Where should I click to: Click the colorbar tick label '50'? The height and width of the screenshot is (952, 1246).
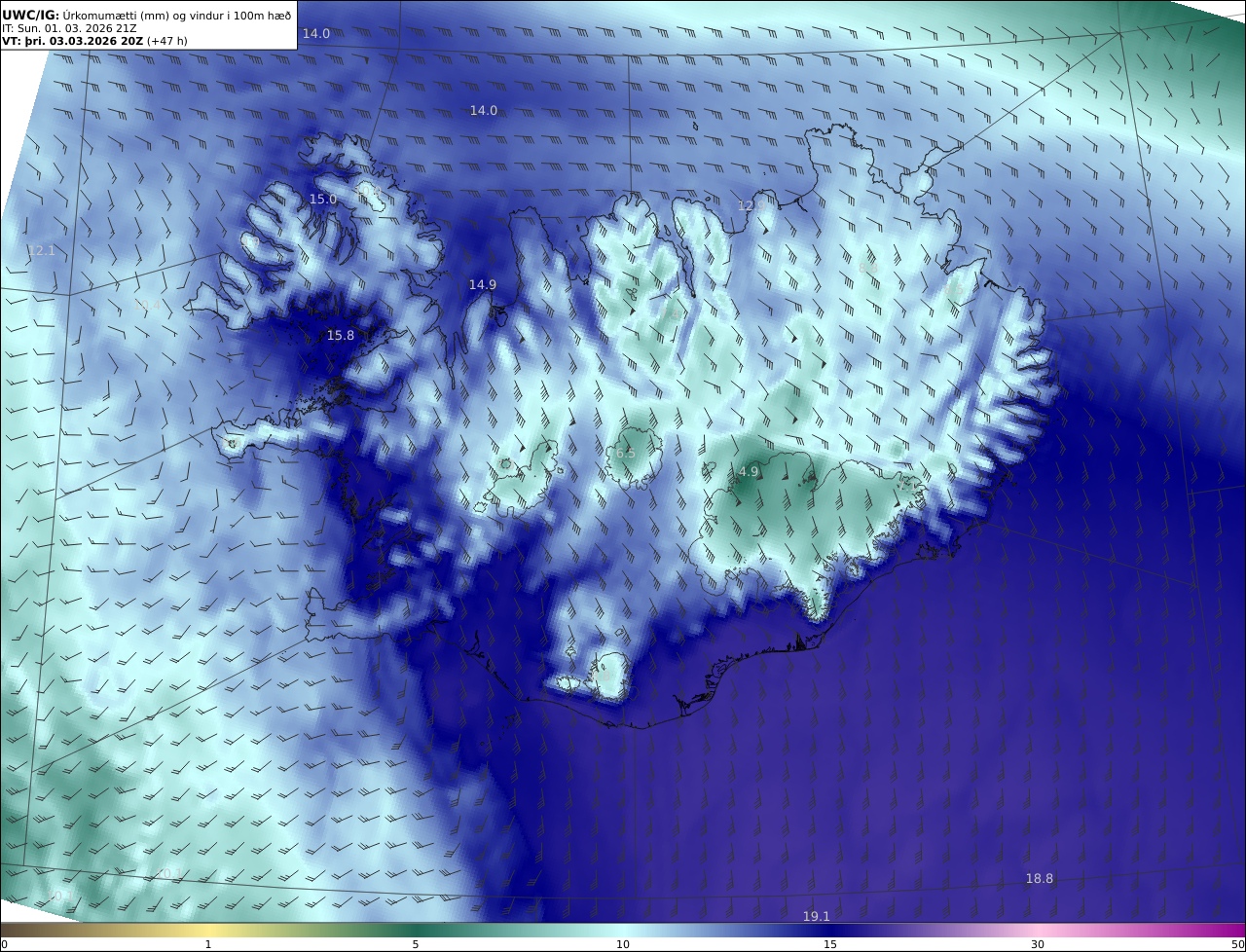pos(1237,944)
